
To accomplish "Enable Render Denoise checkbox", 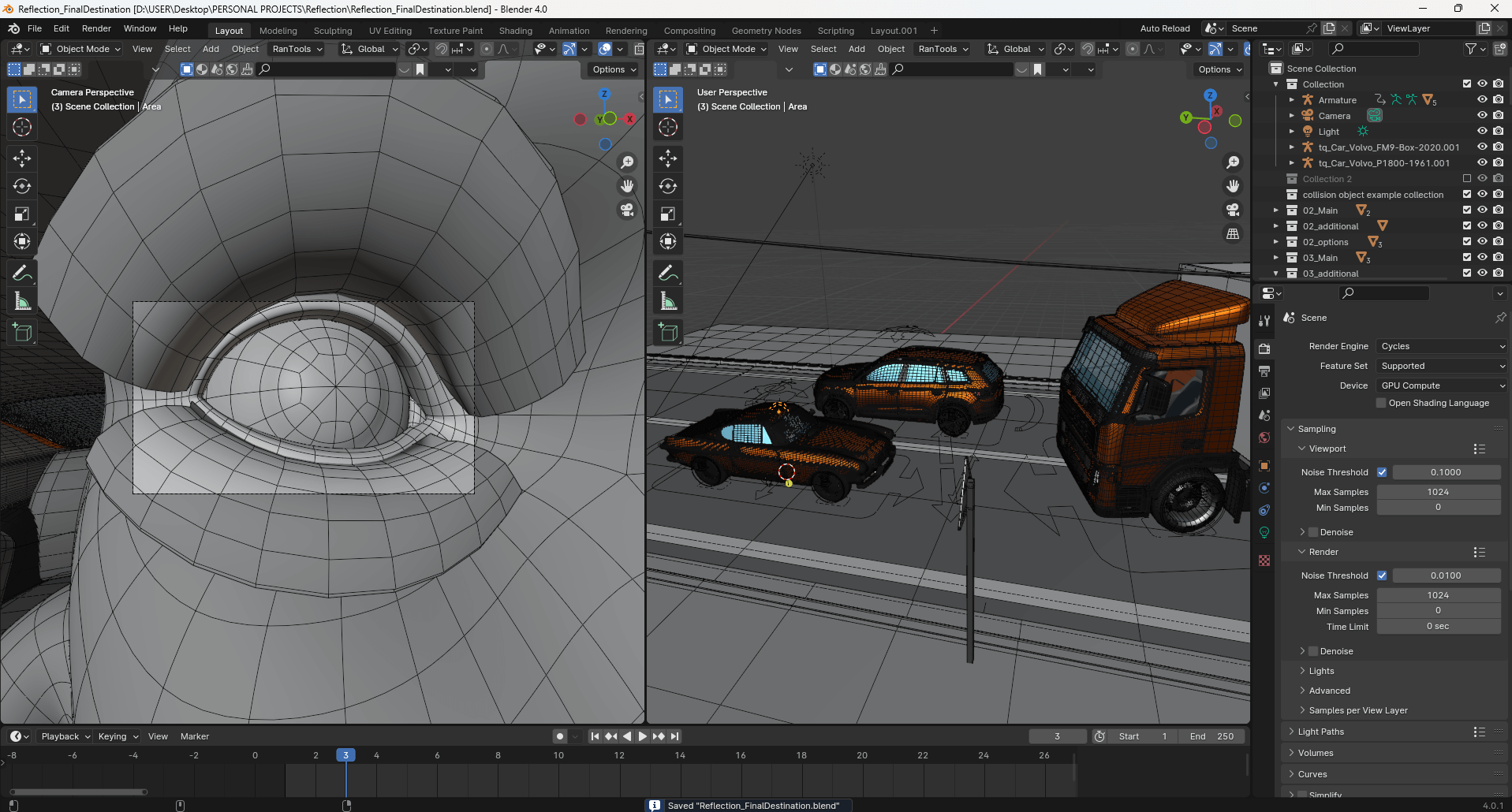I will tap(1313, 651).
